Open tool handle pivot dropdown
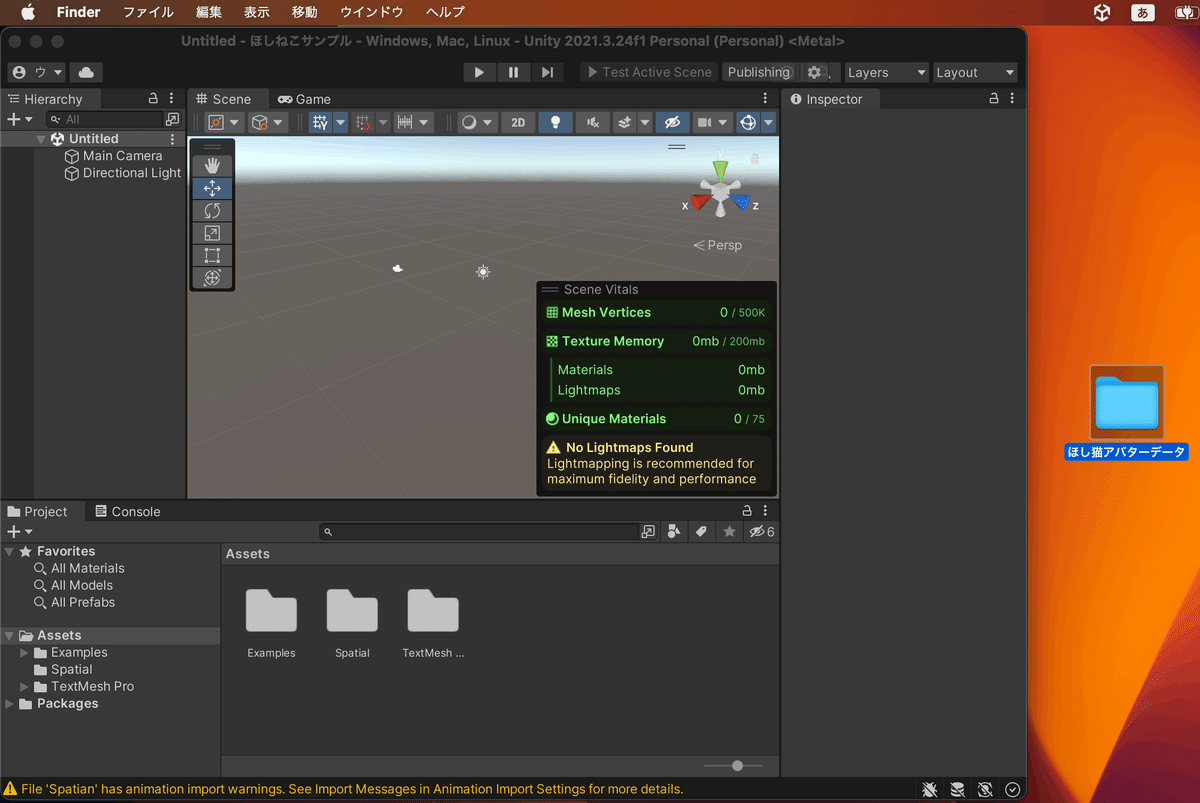The image size is (1200, 803). [224, 122]
